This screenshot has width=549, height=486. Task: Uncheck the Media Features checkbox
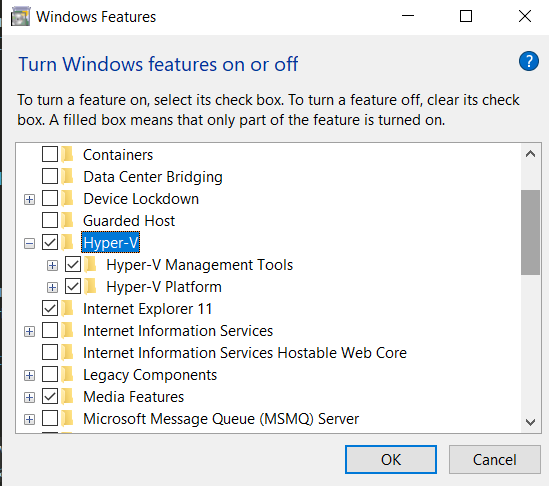point(50,396)
